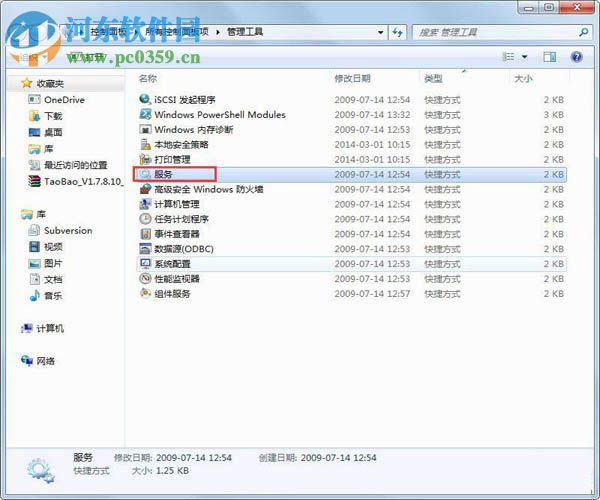The height and width of the screenshot is (500, 600).
Task: Sort by 名称 column header
Action: coord(148,78)
